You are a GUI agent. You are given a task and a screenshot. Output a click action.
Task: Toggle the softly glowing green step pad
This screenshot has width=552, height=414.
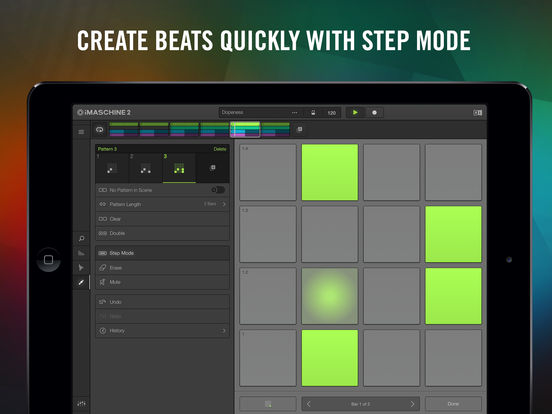coord(330,296)
